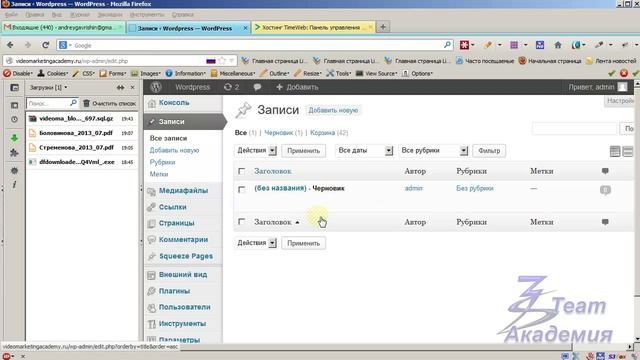Open the top Действия bulk actions dropdown
This screenshot has width=640, height=360.
click(x=256, y=151)
